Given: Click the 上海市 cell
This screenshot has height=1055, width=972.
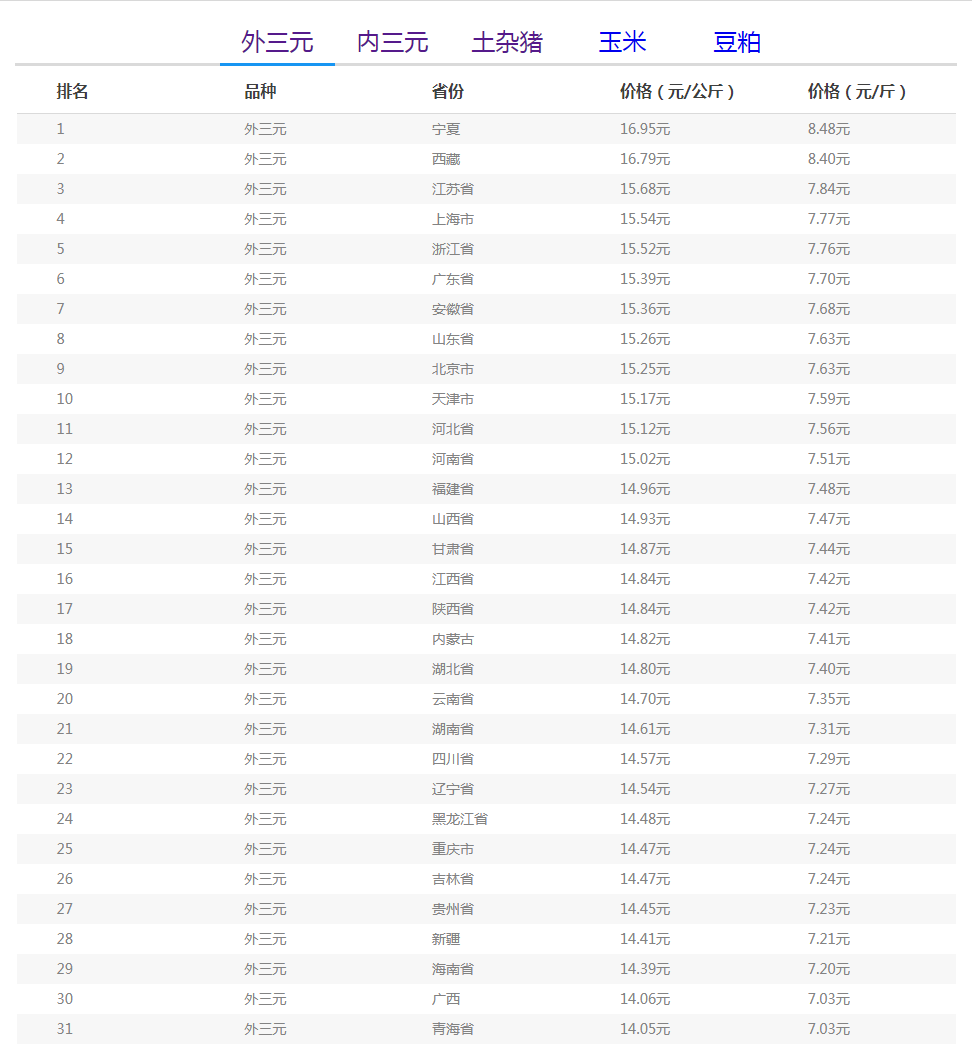Looking at the screenshot, I should pos(453,219).
